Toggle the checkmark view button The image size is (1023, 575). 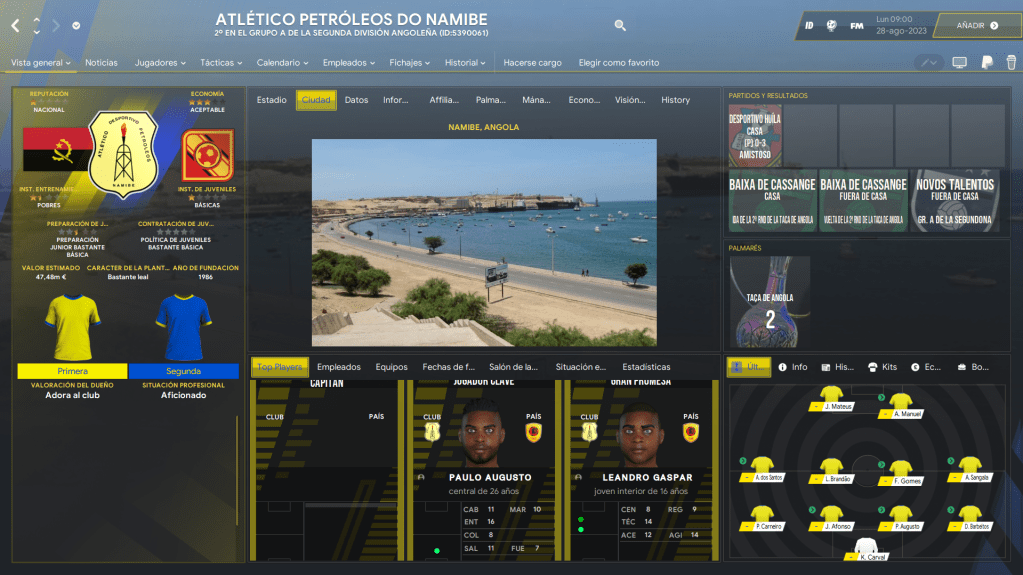[929, 63]
